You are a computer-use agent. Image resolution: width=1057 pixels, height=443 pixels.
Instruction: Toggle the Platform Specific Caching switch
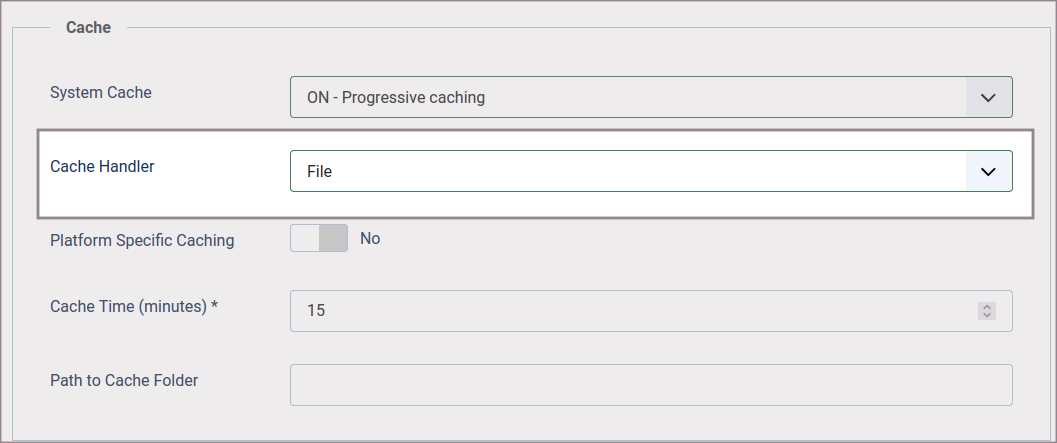point(319,238)
